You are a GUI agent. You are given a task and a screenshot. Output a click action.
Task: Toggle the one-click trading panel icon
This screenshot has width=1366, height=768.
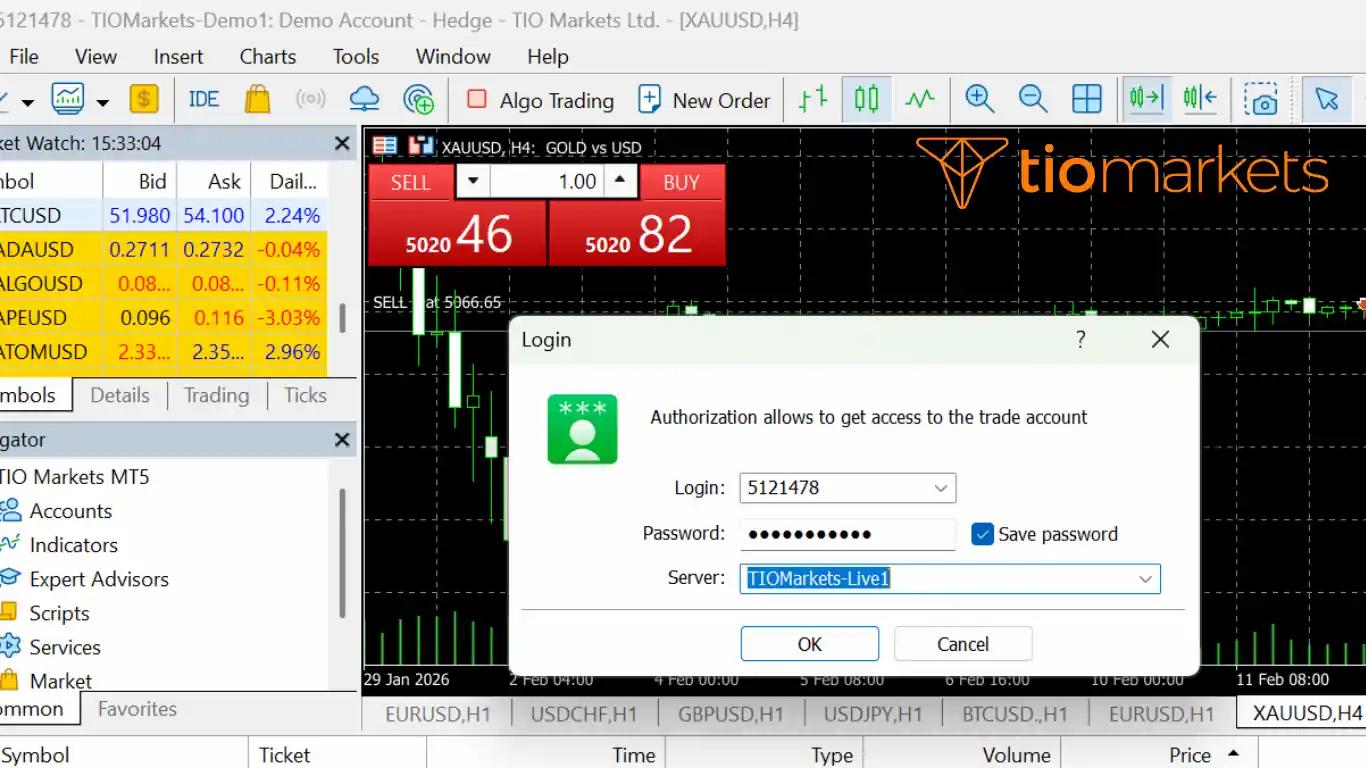[x=422, y=147]
